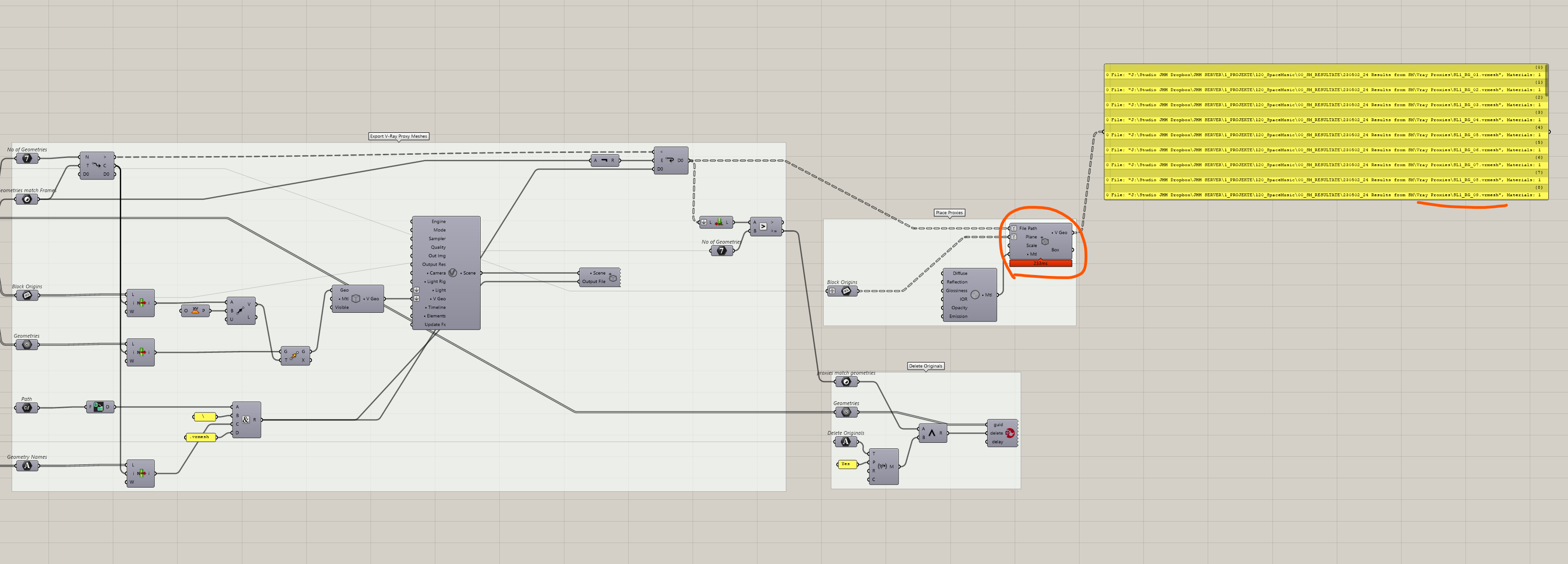Image resolution: width=1568 pixels, height=564 pixels.
Task: Click the SL1_RG_09.vrmesh row in panel
Action: point(1324,195)
